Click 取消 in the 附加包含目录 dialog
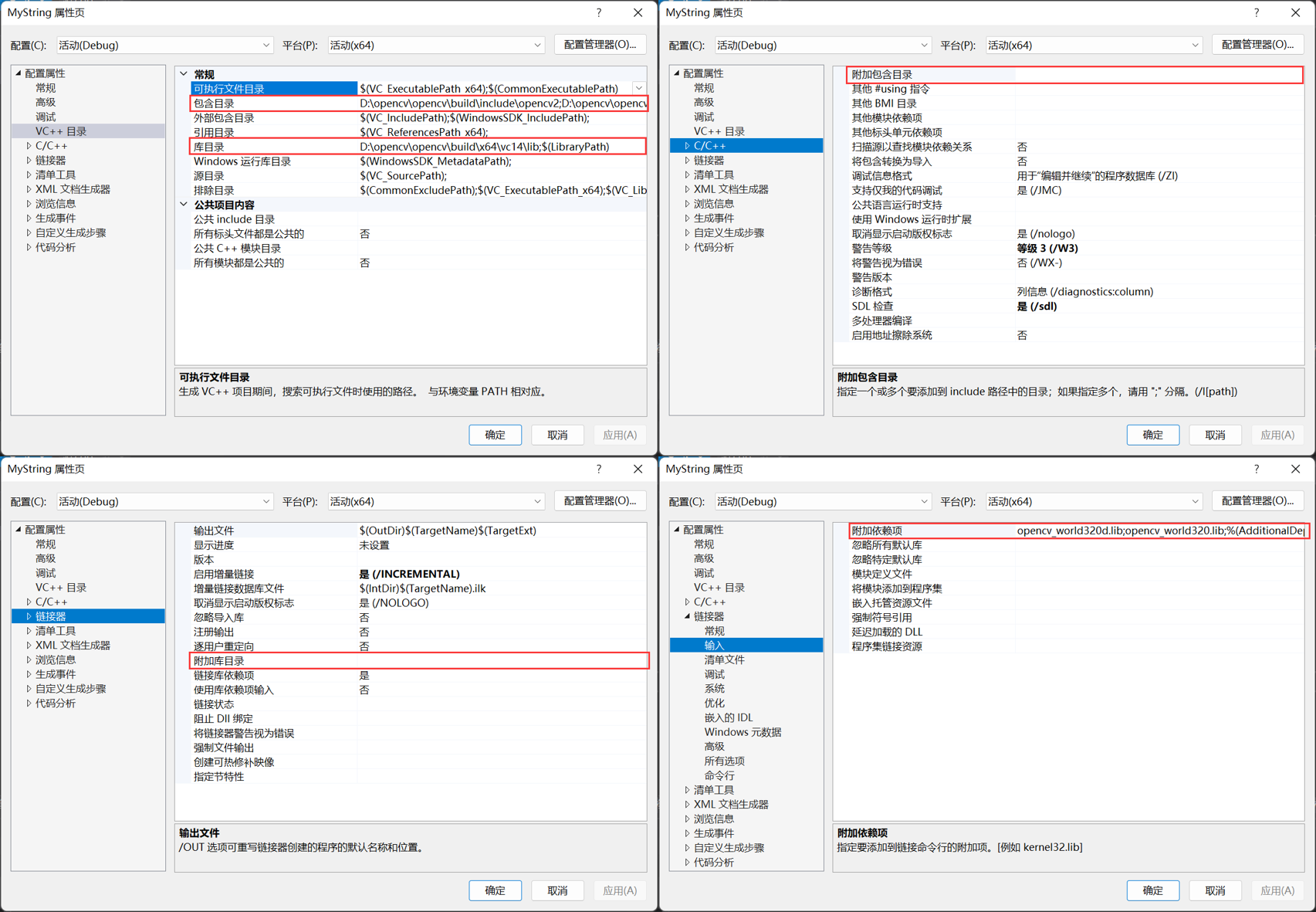The image size is (1316, 912). [x=1215, y=435]
